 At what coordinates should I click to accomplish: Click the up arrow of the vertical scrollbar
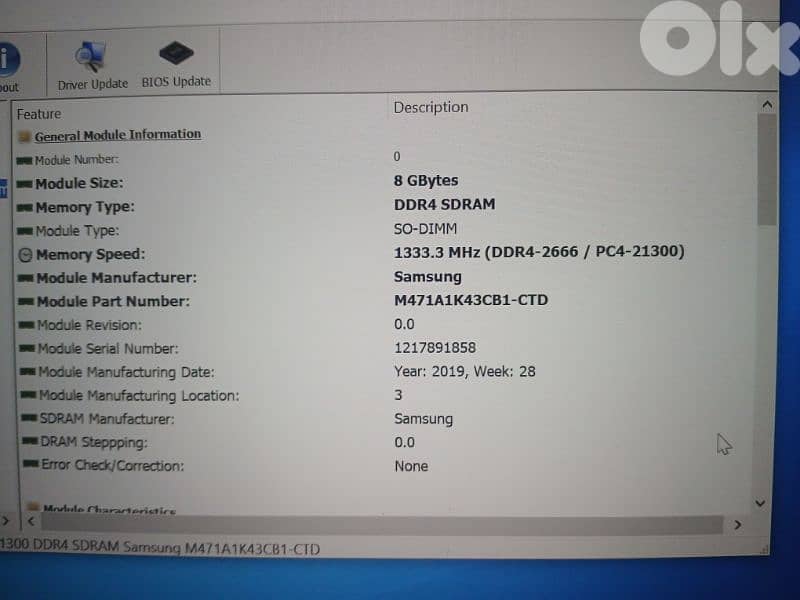point(767,103)
